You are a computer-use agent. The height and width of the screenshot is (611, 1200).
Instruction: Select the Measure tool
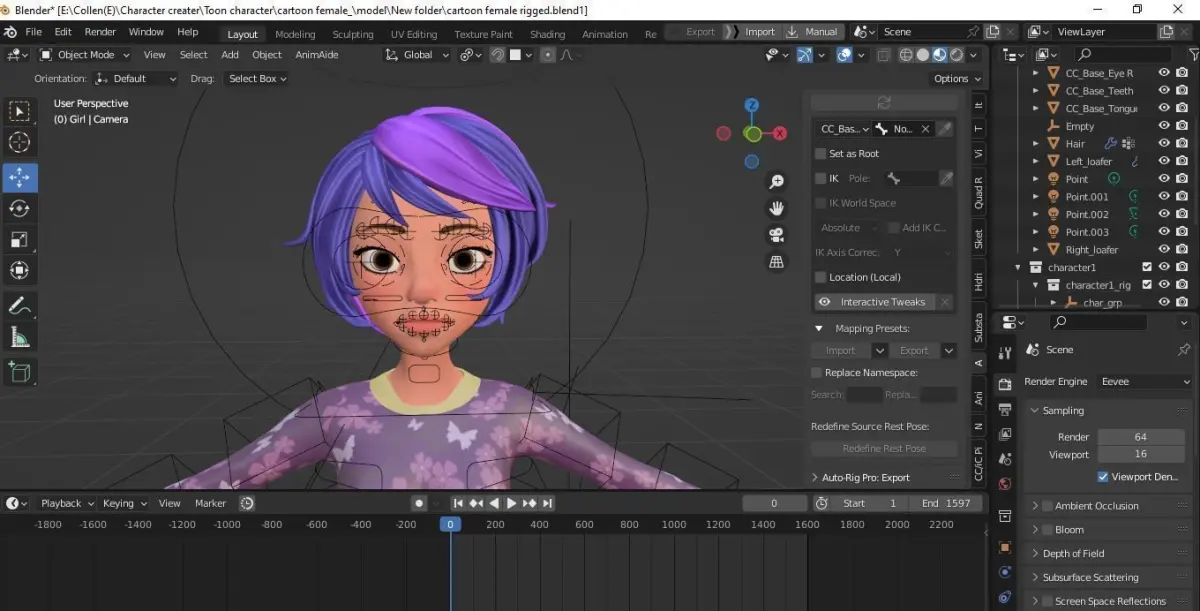[20, 337]
